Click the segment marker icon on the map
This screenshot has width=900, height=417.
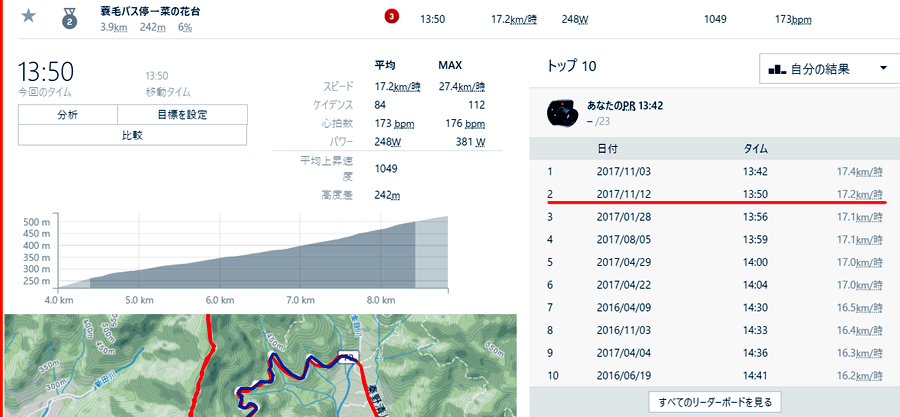click(x=349, y=357)
